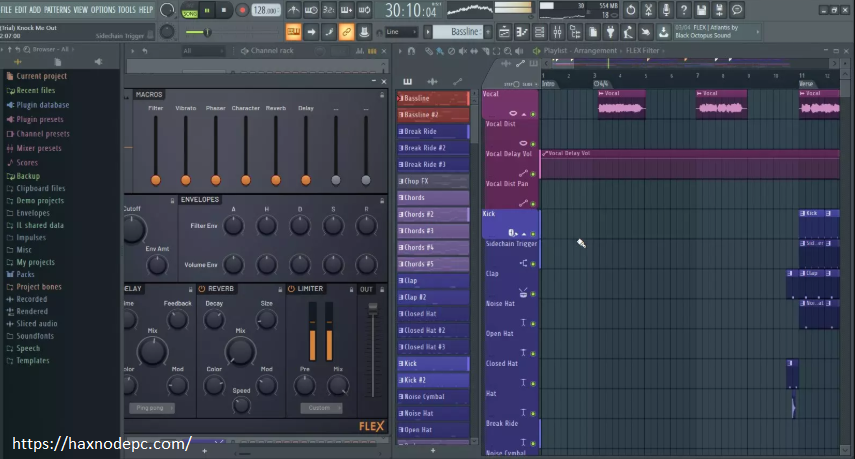Viewport: 855px width, 459px height.
Task: Expand the FLEX Atlantis hint panel arrow
Action: (757, 32)
